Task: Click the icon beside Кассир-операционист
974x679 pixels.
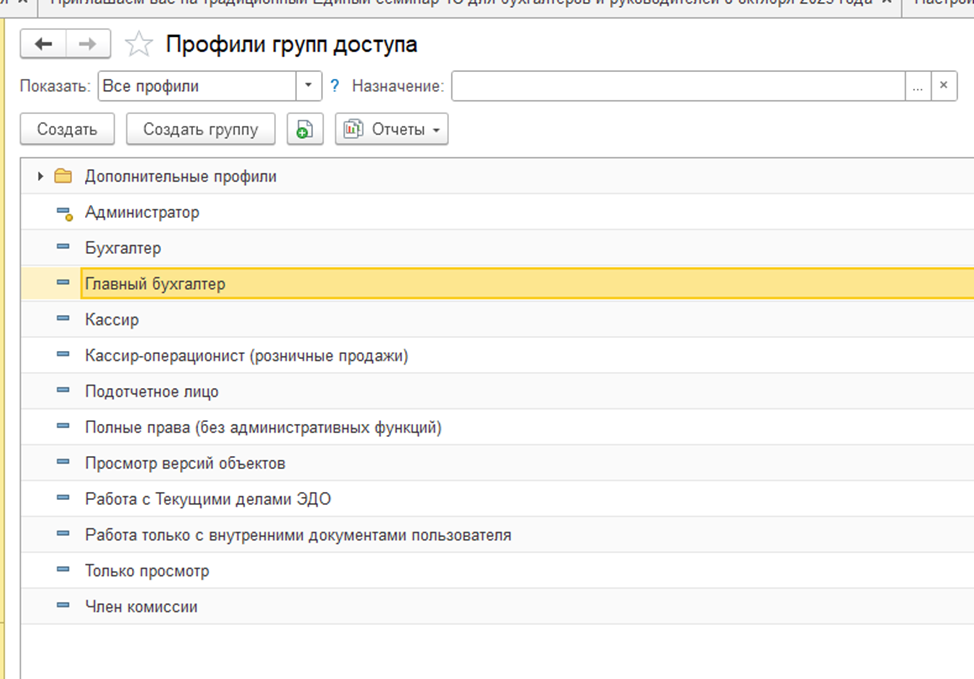Action: coord(63,354)
